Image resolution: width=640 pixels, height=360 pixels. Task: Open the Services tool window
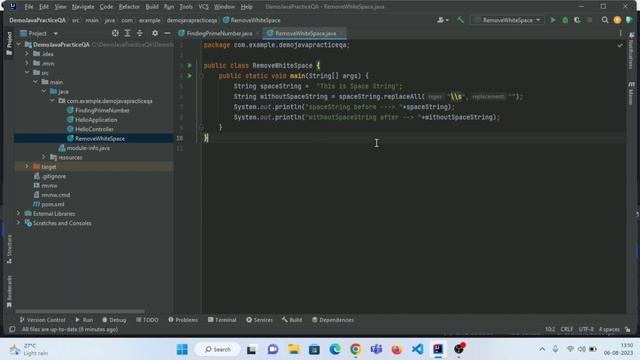[260, 320]
